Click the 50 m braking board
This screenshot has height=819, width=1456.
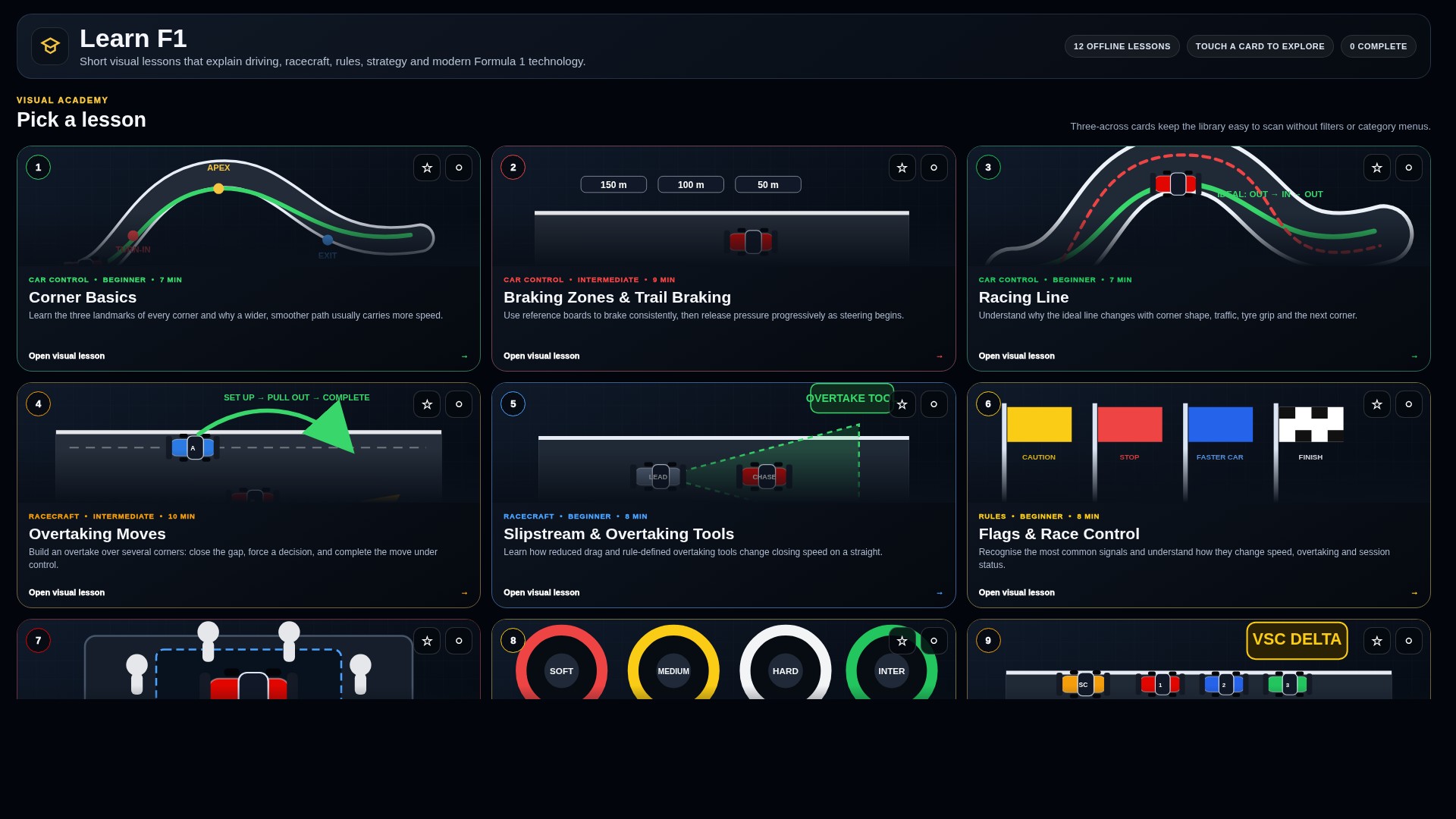[x=768, y=185]
